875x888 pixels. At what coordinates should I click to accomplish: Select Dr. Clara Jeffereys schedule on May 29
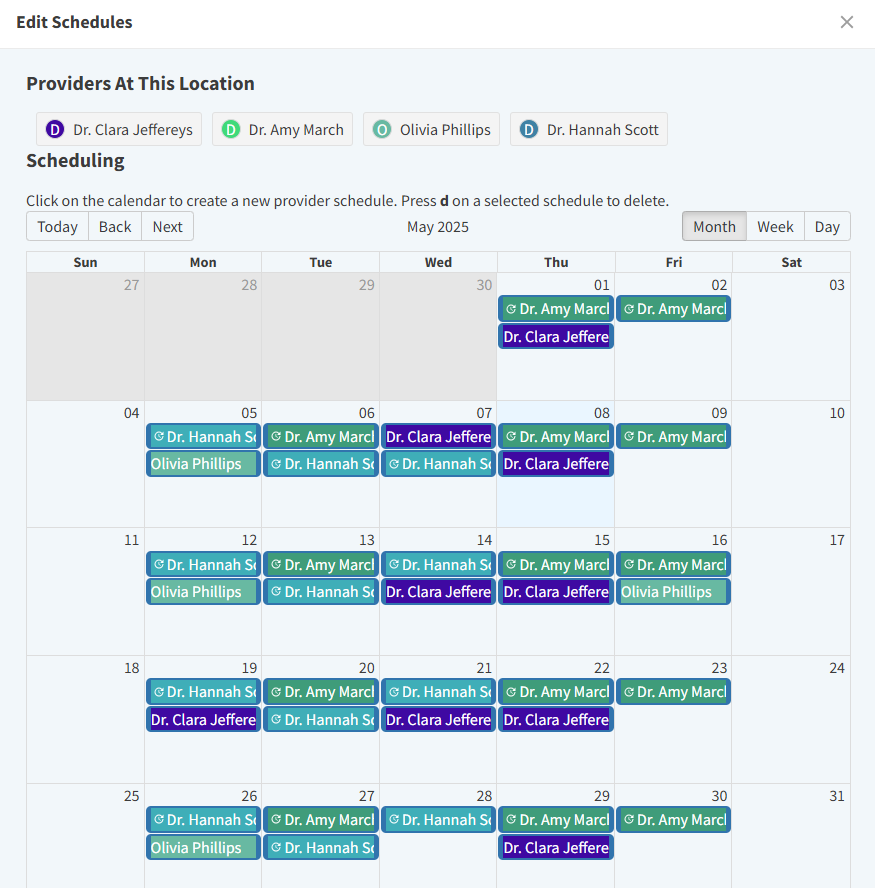click(556, 847)
